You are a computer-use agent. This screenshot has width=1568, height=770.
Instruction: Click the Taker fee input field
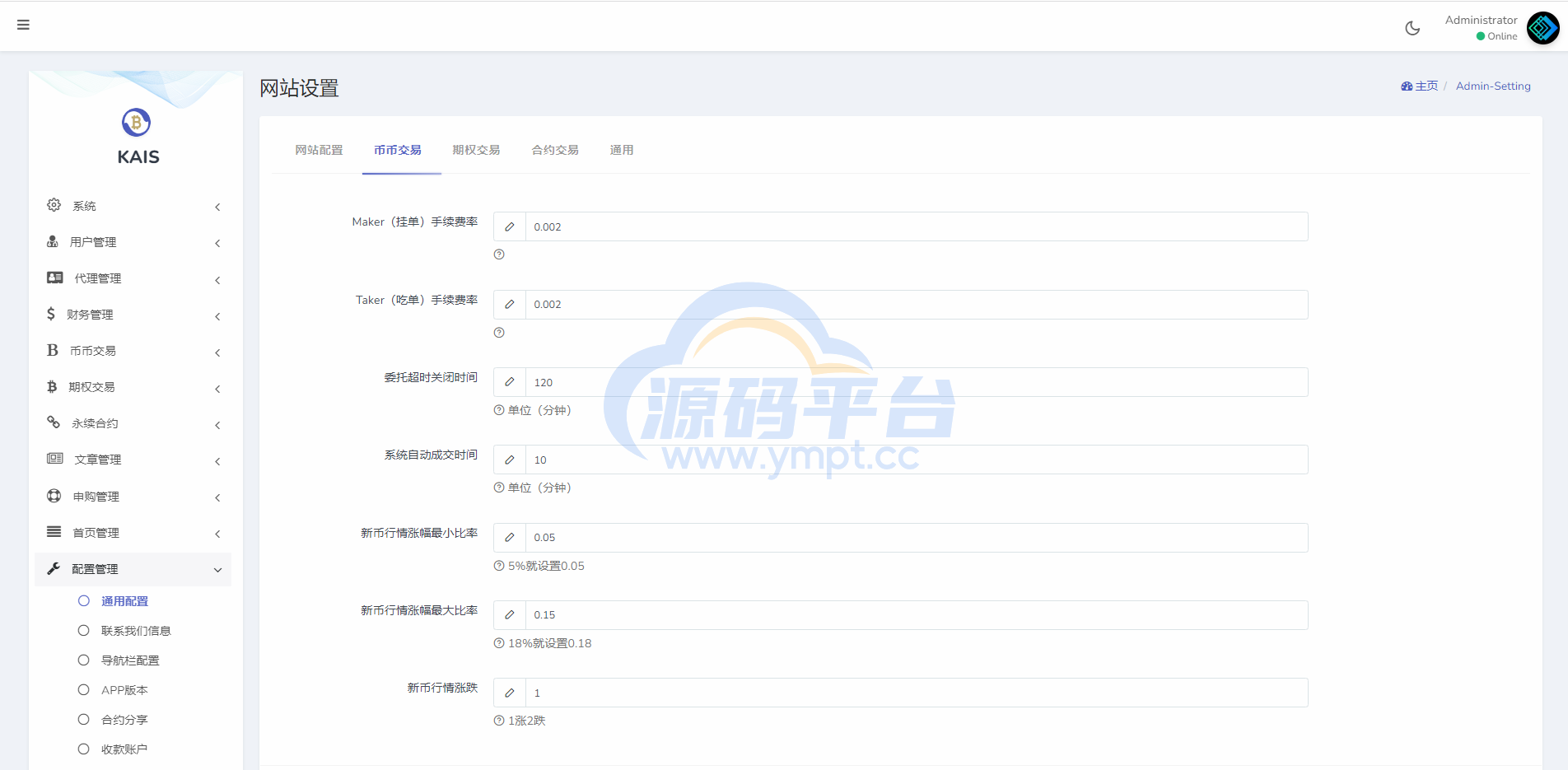917,305
